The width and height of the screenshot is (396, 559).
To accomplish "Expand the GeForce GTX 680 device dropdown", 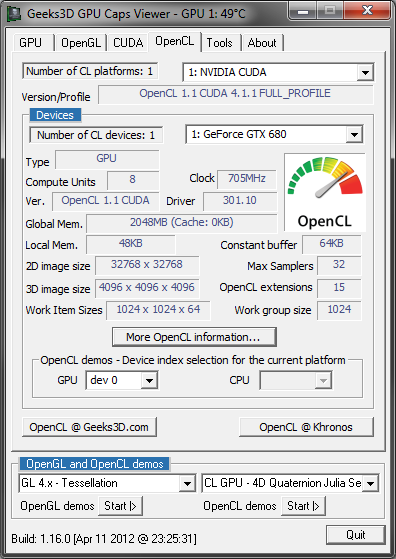I will click(354, 135).
